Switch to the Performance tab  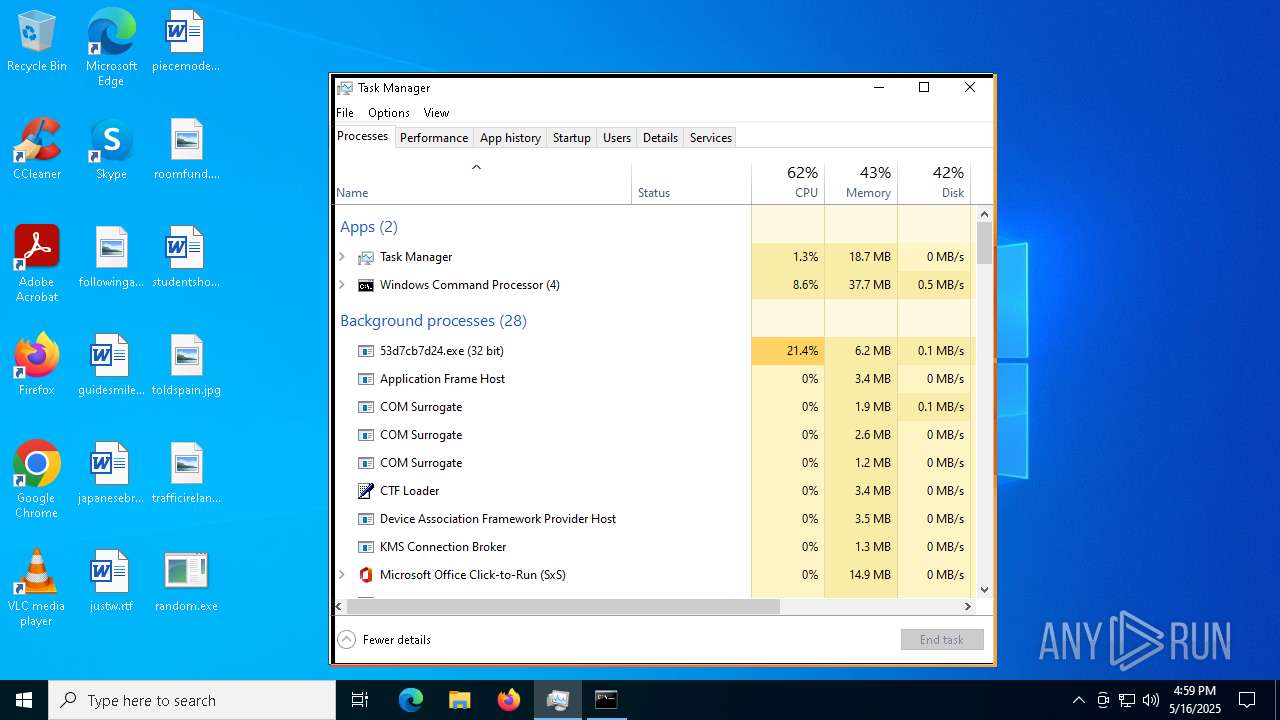point(434,138)
